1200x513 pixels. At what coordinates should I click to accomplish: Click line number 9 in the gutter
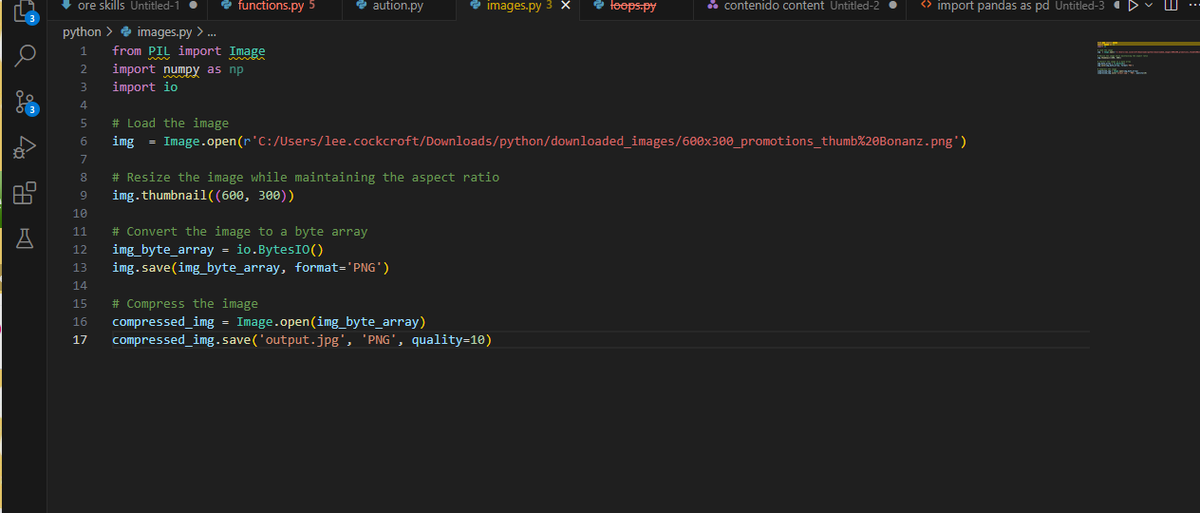tap(84, 195)
